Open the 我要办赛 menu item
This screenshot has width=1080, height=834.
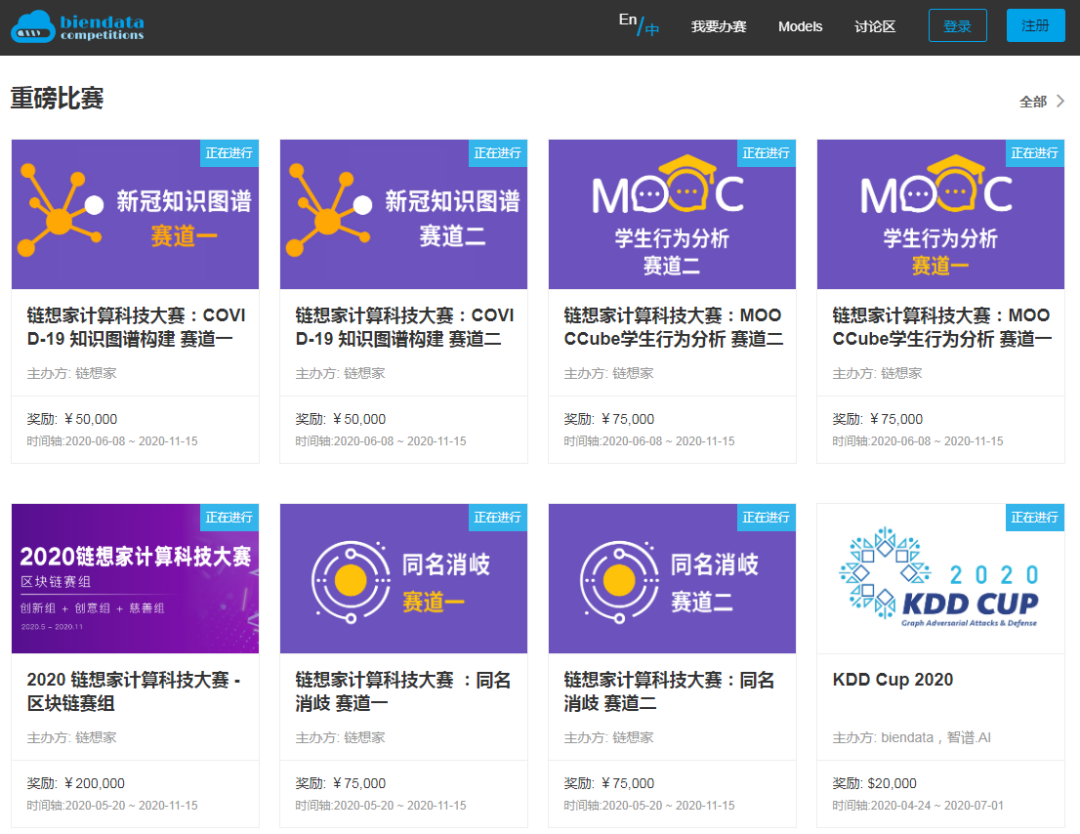click(x=718, y=27)
